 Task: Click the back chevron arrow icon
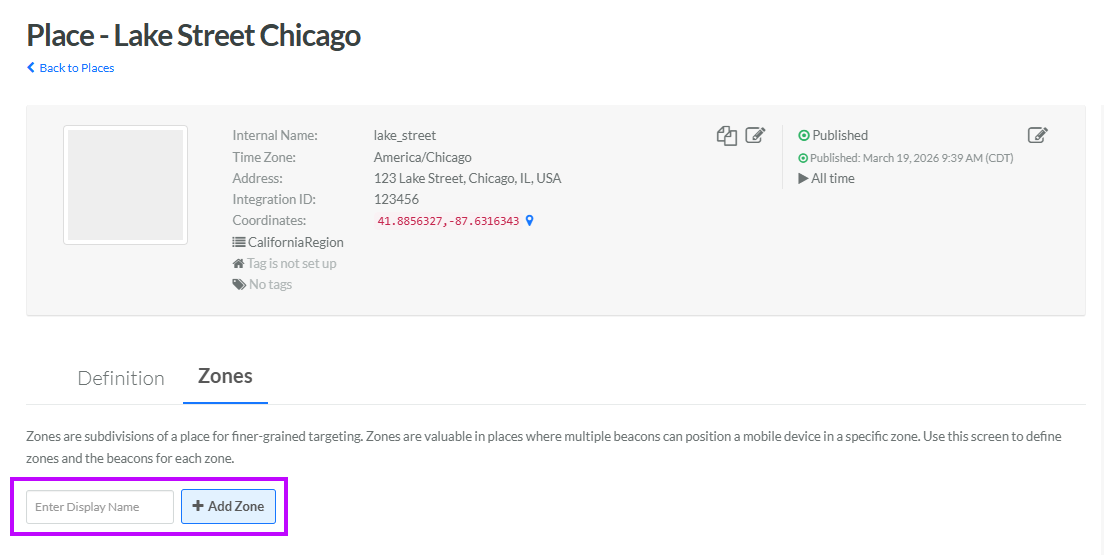(x=31, y=68)
